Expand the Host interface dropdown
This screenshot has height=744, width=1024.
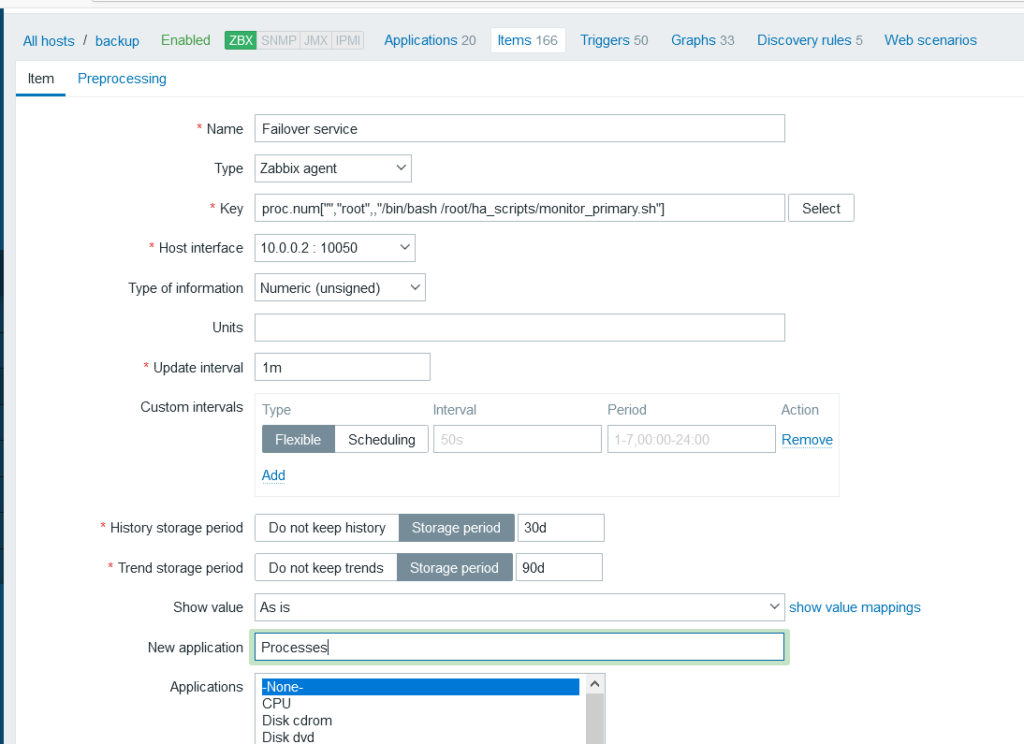[x=335, y=248]
